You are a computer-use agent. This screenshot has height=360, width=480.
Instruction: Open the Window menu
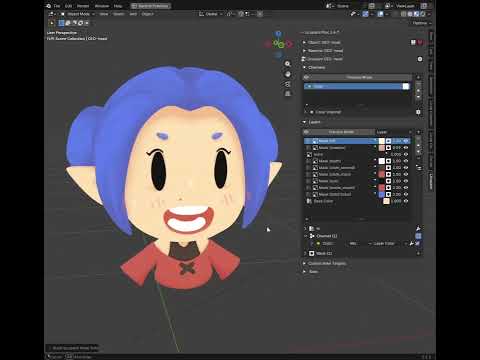pos(102,6)
